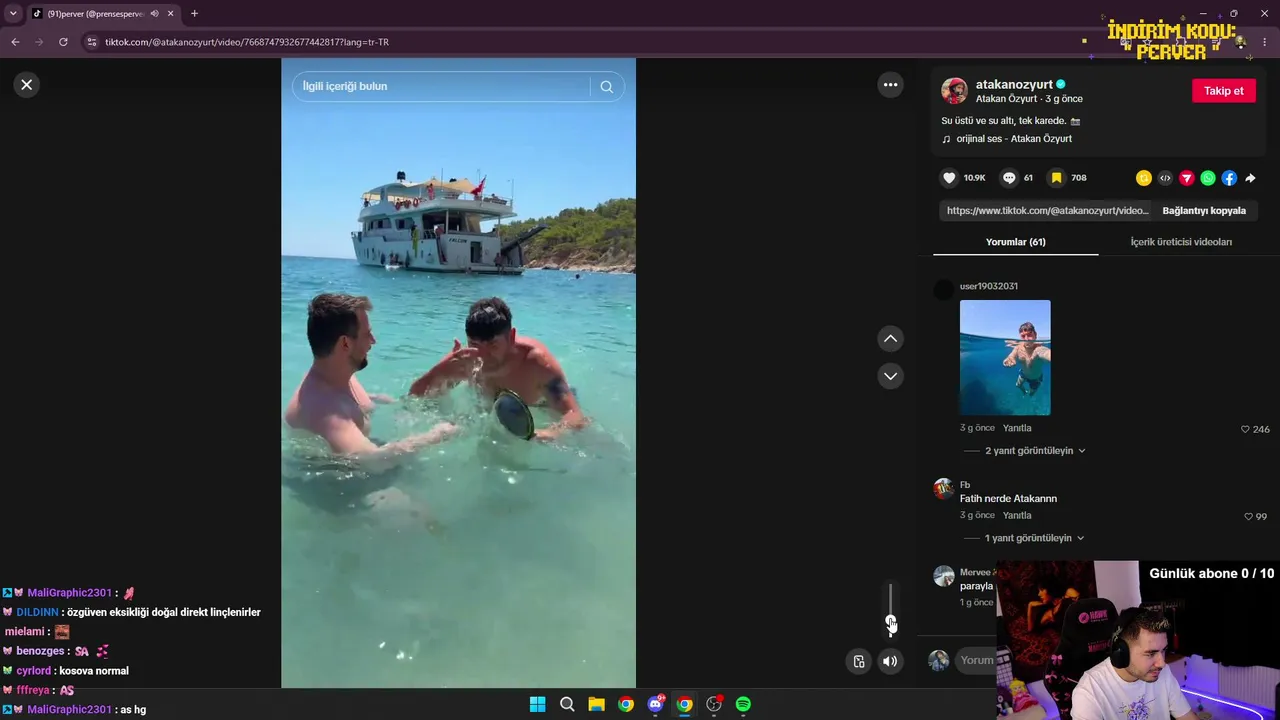
Task: Reload the TikTok page
Action: [x=63, y=42]
